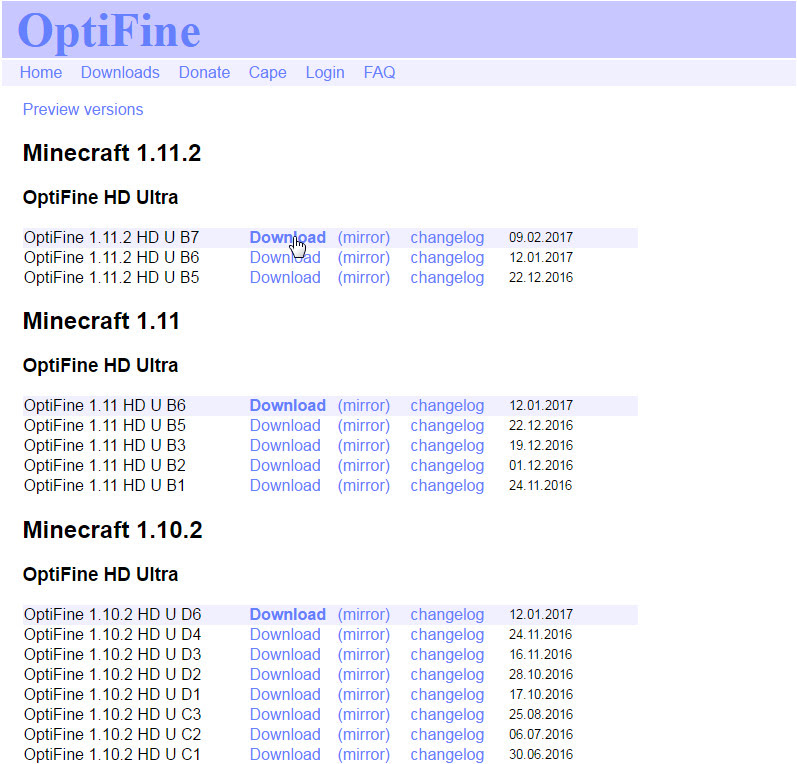Download OptiFine 1.11 HD U B2
Screen dimensions: 797x764
coord(285,465)
